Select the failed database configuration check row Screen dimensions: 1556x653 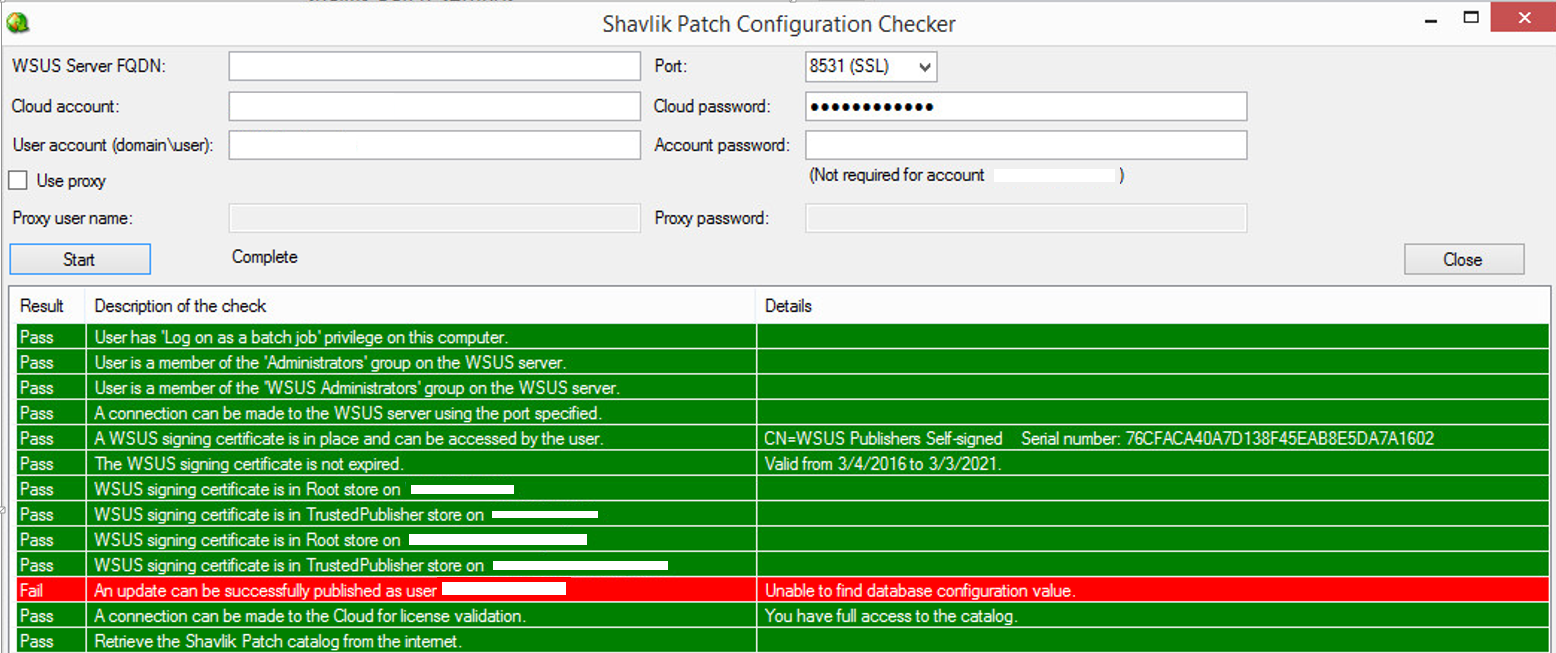(400, 590)
